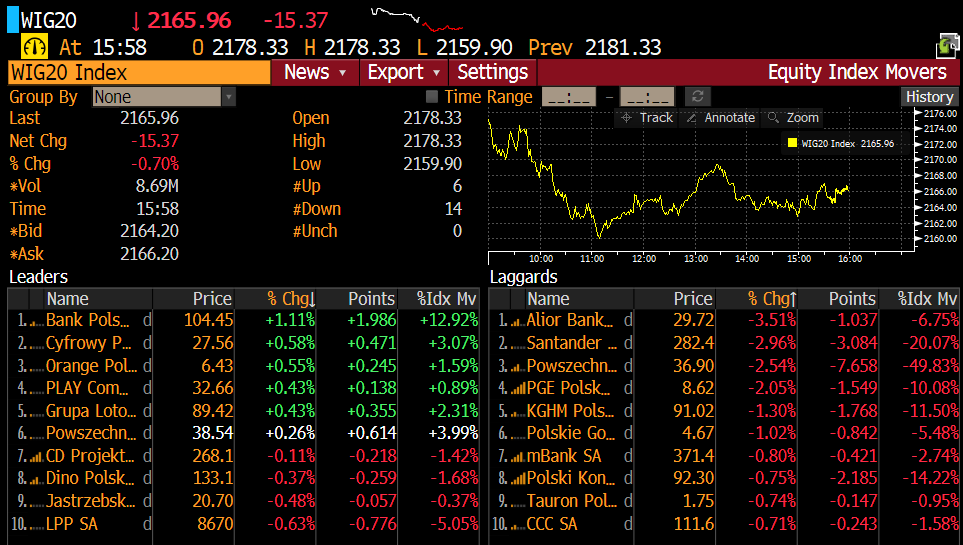Click the volume bars icon beside mBank SA
The image size is (963, 545).
pyautogui.click(x=518, y=457)
